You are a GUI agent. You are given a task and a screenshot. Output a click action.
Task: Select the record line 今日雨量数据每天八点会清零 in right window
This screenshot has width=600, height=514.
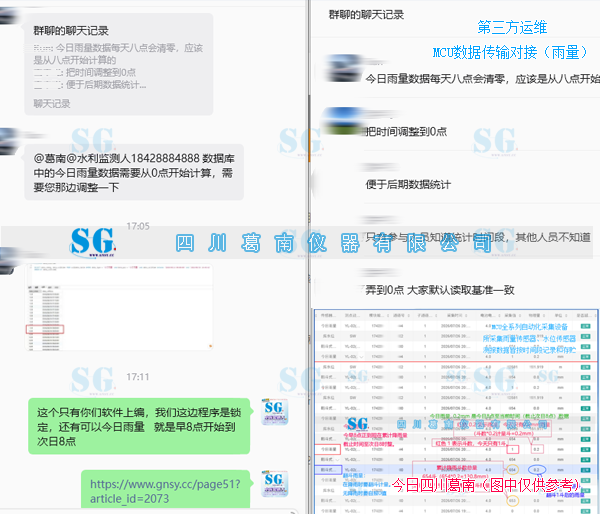482,79
